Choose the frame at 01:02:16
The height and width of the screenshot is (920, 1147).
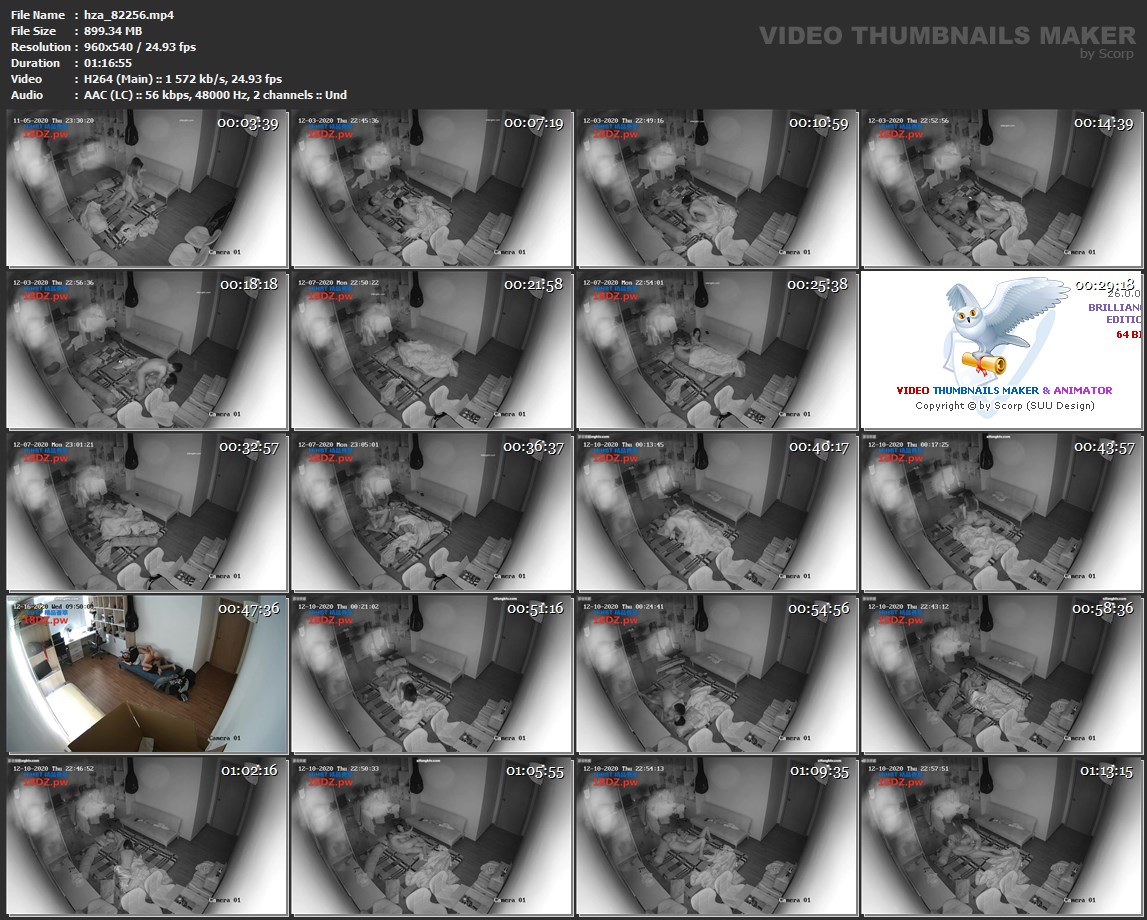coord(147,837)
